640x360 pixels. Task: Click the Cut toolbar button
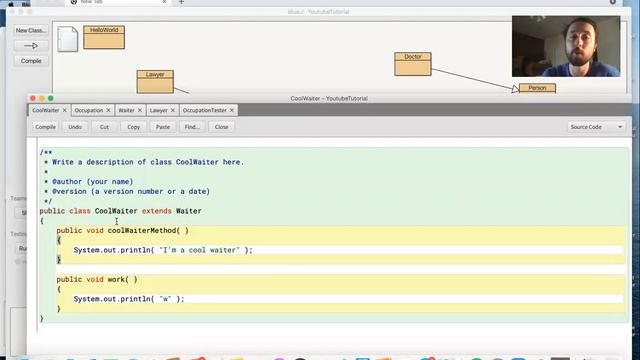[x=104, y=127]
